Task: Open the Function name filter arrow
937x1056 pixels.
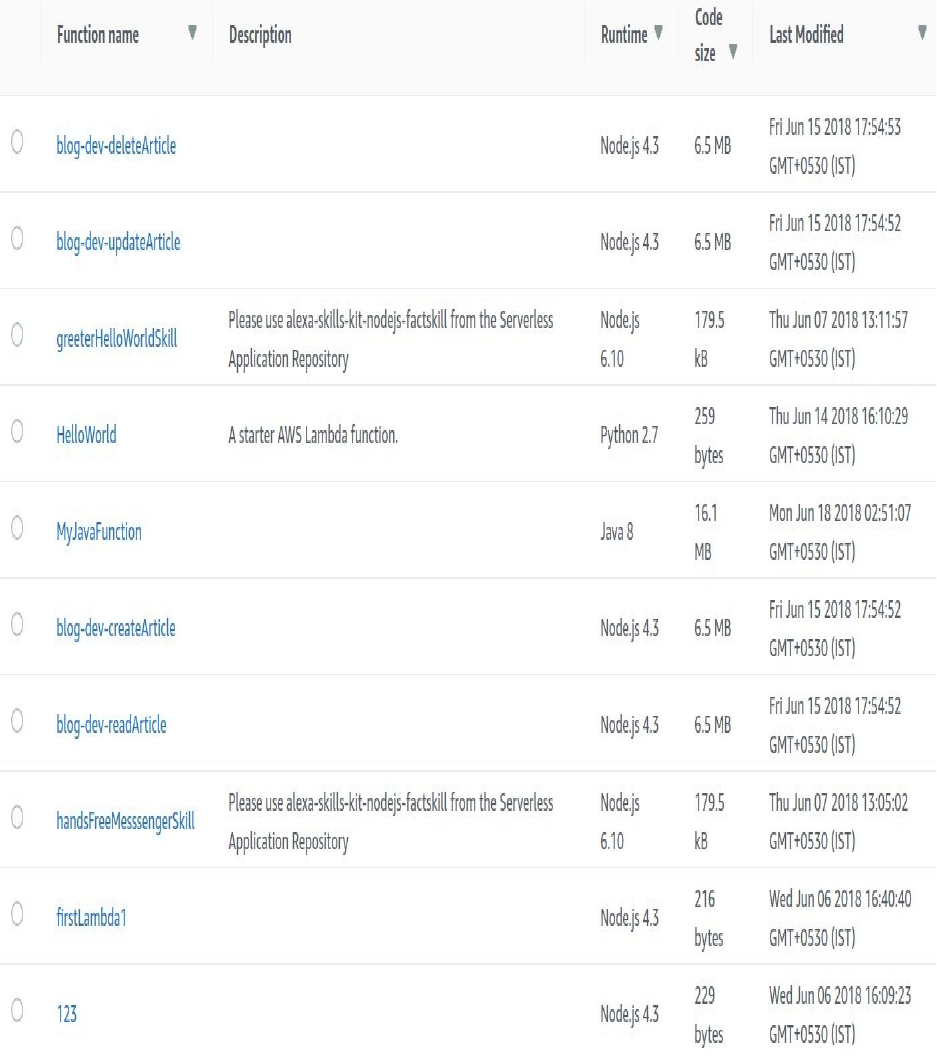Action: [192, 33]
